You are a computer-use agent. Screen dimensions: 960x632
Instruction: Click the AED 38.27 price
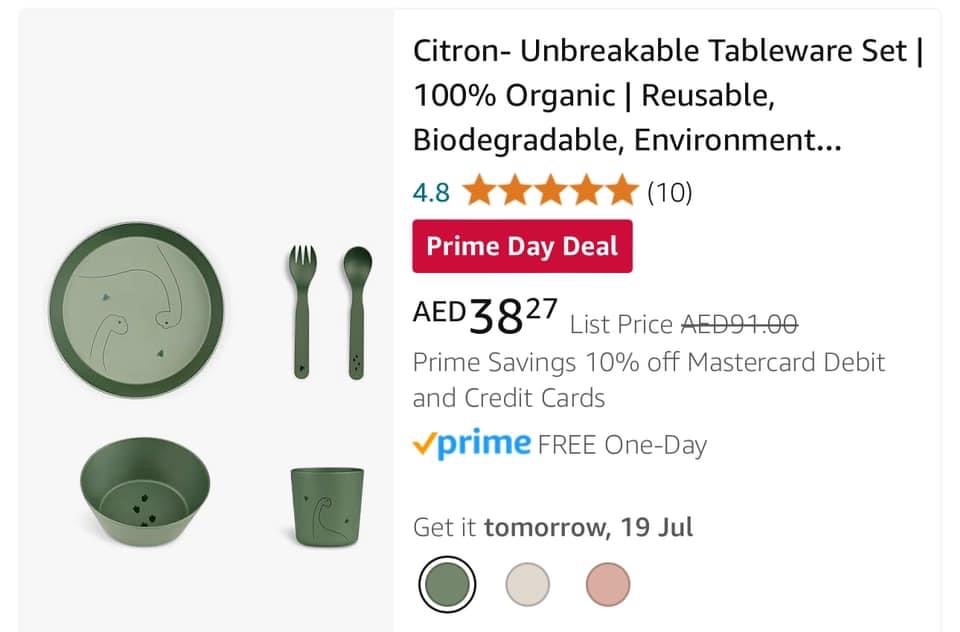[x=486, y=316]
